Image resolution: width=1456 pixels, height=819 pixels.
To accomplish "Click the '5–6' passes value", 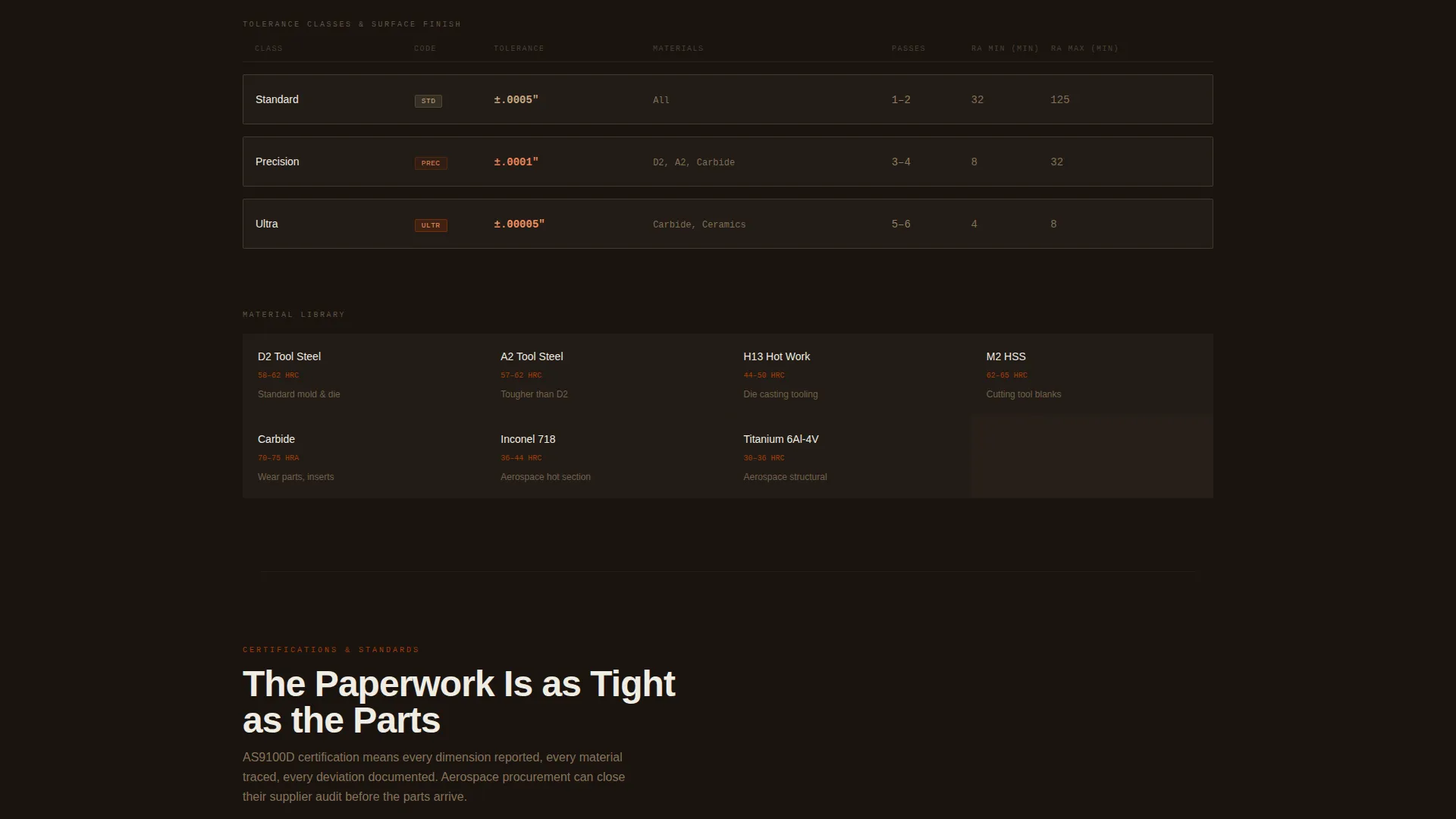I will coord(901,224).
